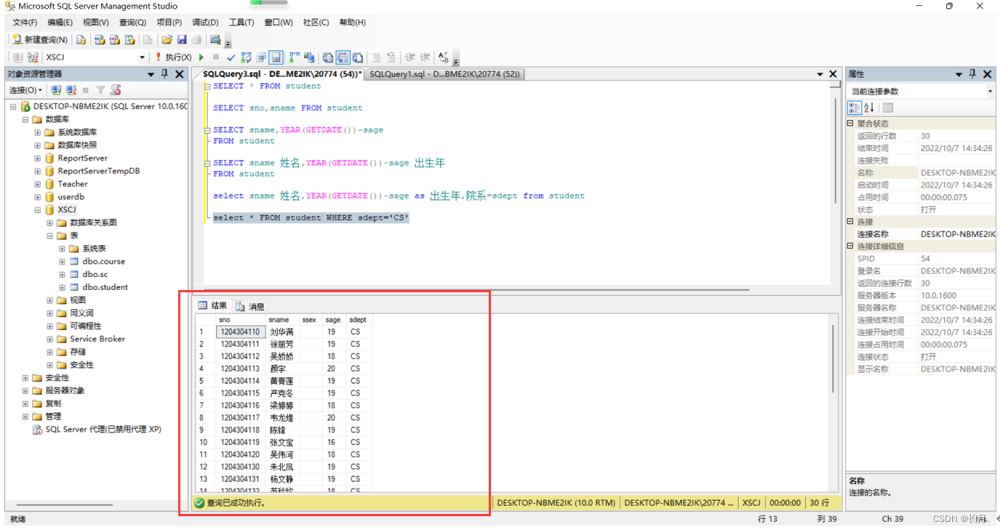Click the blue checkmark Parse query icon
This screenshot has height=530, width=1000.
point(231,58)
